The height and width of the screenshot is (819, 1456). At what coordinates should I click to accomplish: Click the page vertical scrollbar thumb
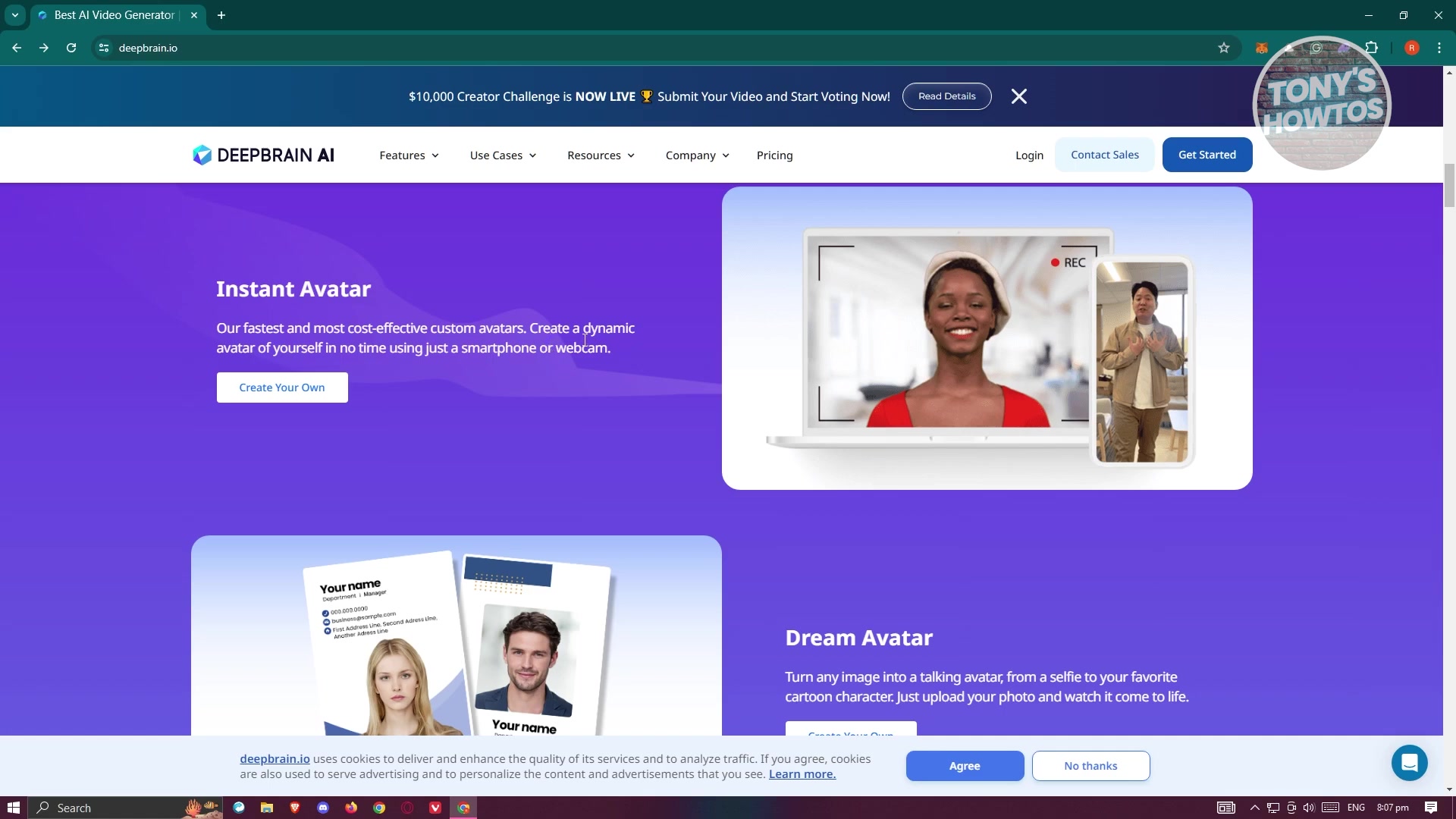pos(1449,185)
